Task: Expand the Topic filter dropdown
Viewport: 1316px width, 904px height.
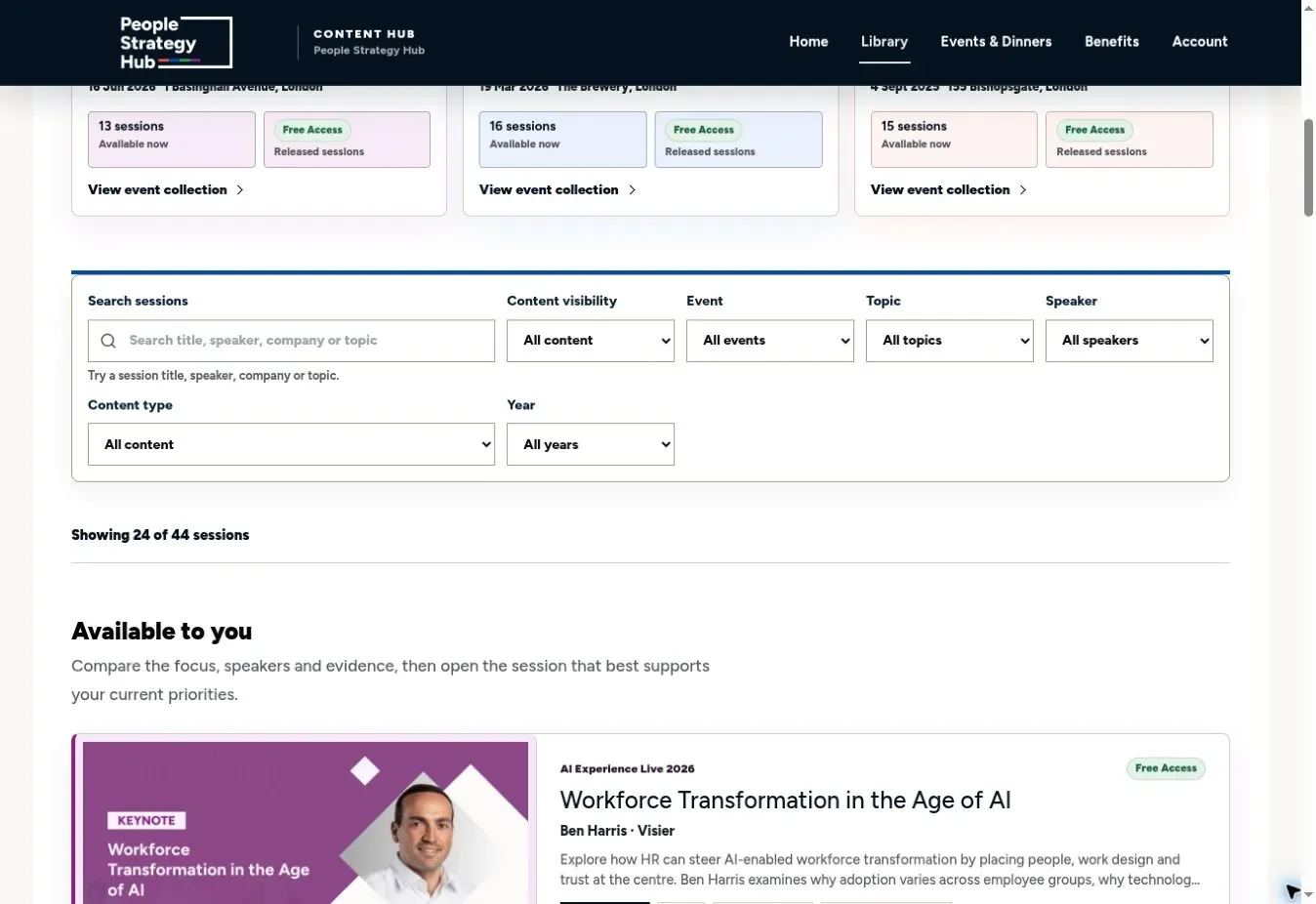Action: click(950, 341)
